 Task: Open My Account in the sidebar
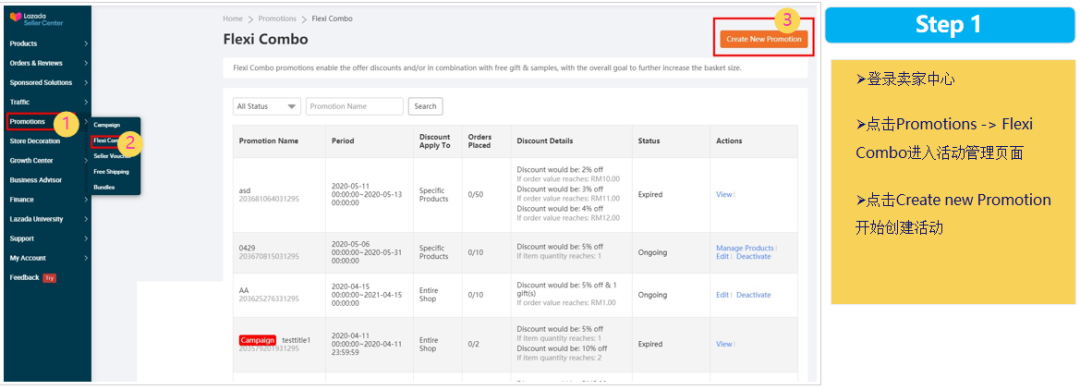point(28,258)
